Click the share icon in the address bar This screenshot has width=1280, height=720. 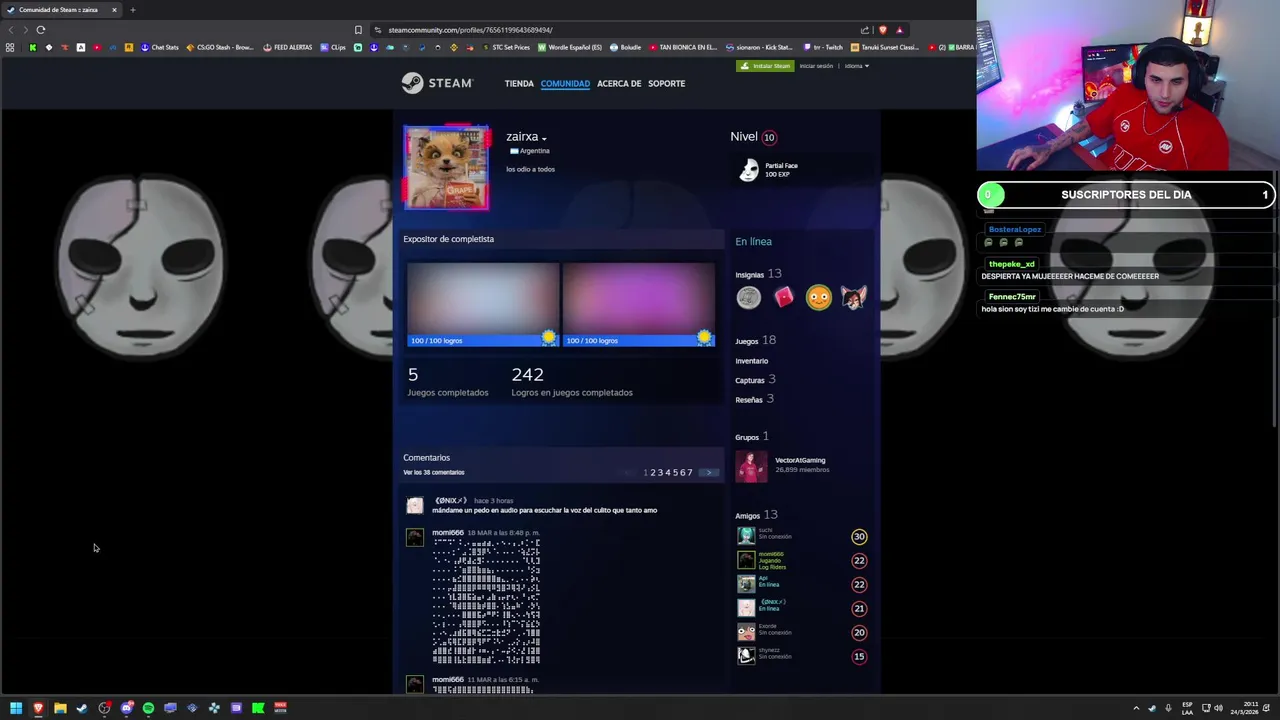click(x=864, y=30)
